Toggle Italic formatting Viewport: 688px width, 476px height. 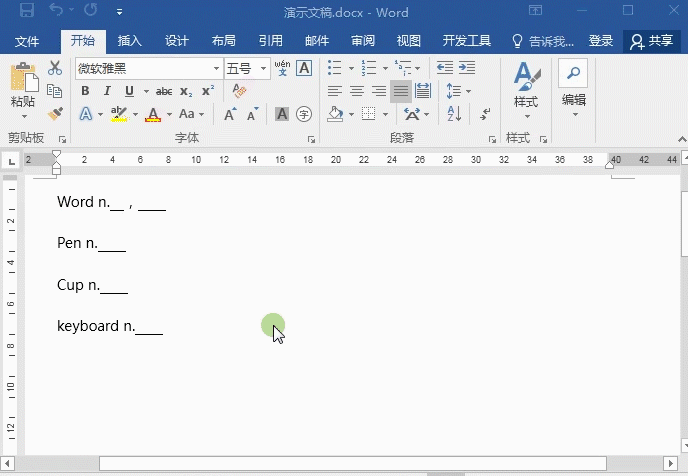pyautogui.click(x=104, y=91)
